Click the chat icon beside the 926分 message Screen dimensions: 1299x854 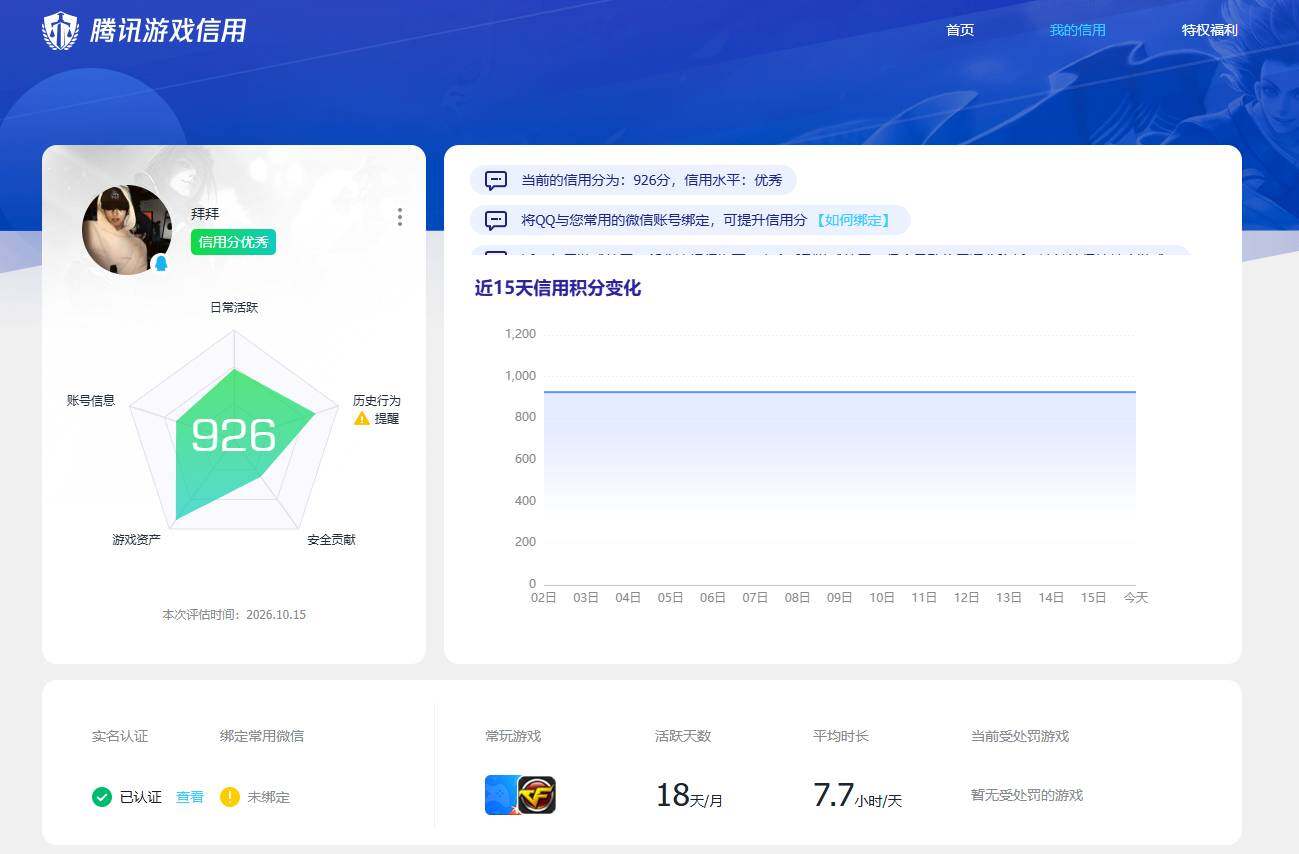coord(496,181)
